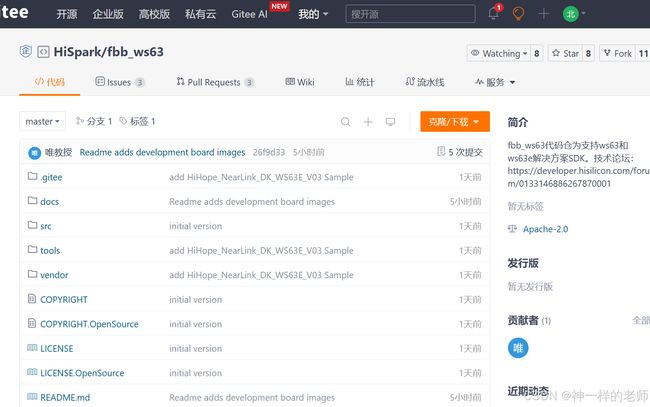The height and width of the screenshot is (407, 650).
Task: Expand the 服务 tab dropdown
Action: pos(495,82)
